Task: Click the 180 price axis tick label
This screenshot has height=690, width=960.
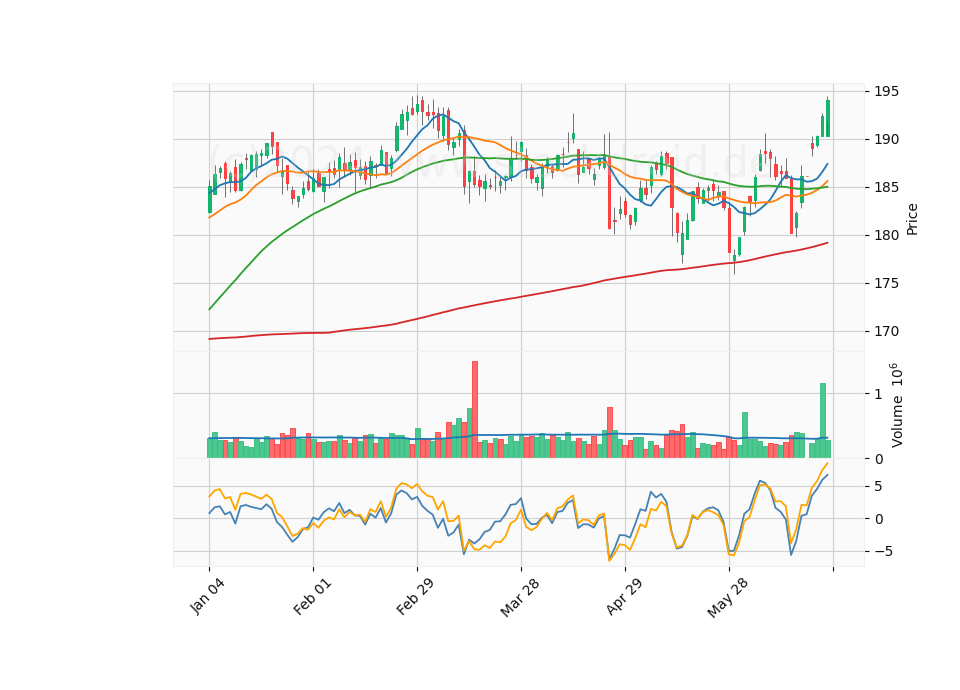Action: (887, 235)
